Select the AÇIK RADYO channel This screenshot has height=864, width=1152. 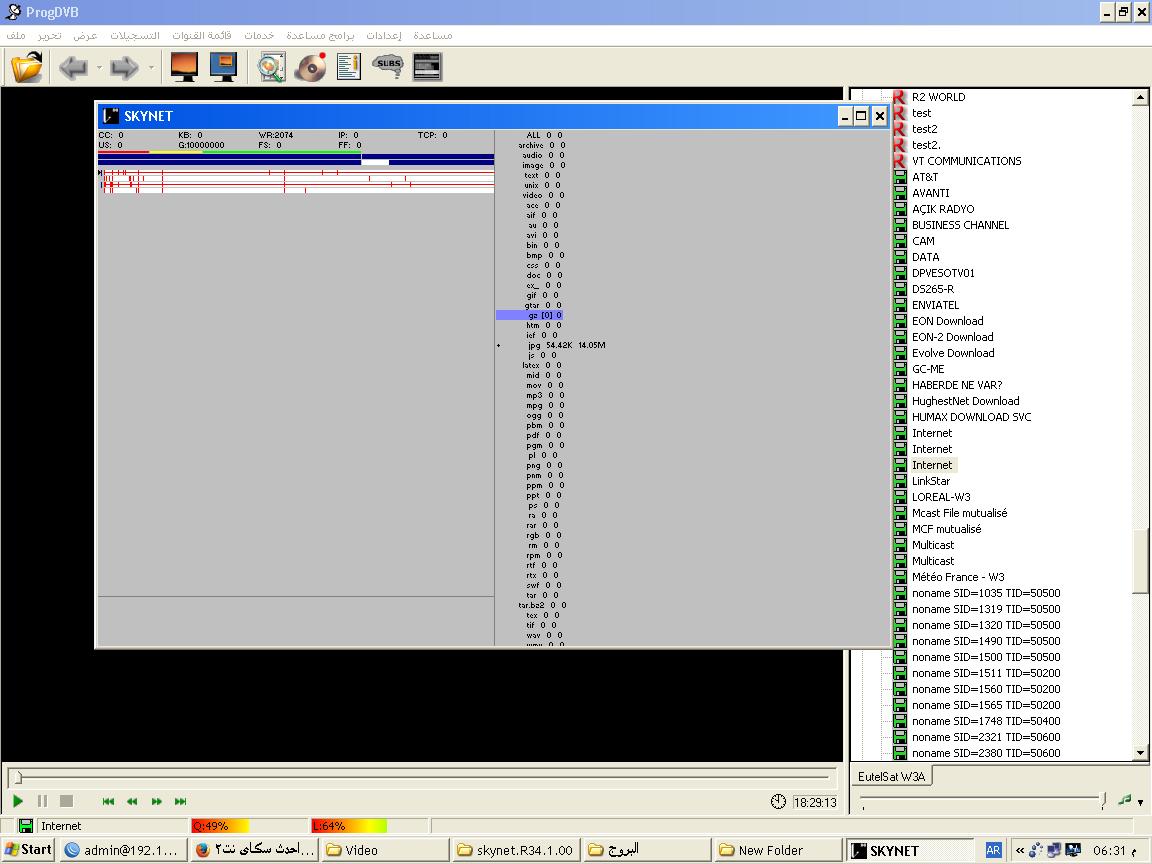click(943, 209)
